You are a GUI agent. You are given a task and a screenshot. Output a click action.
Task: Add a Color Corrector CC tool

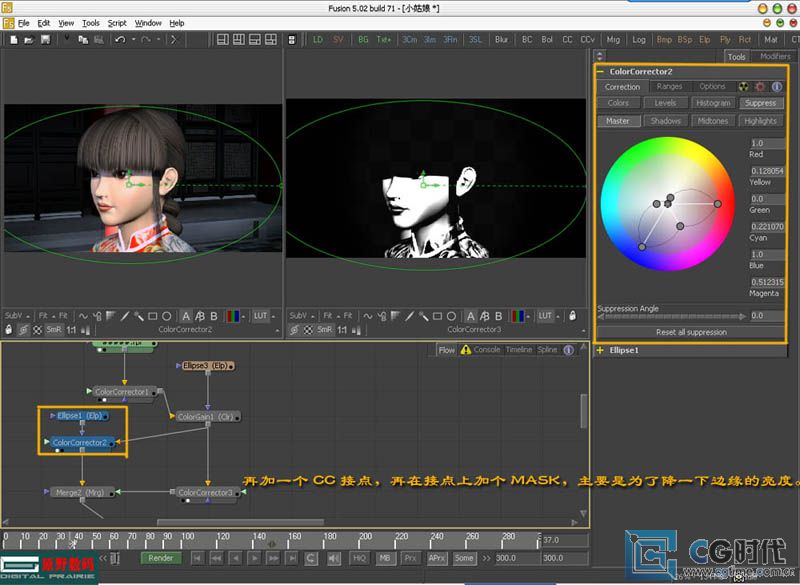(x=567, y=39)
